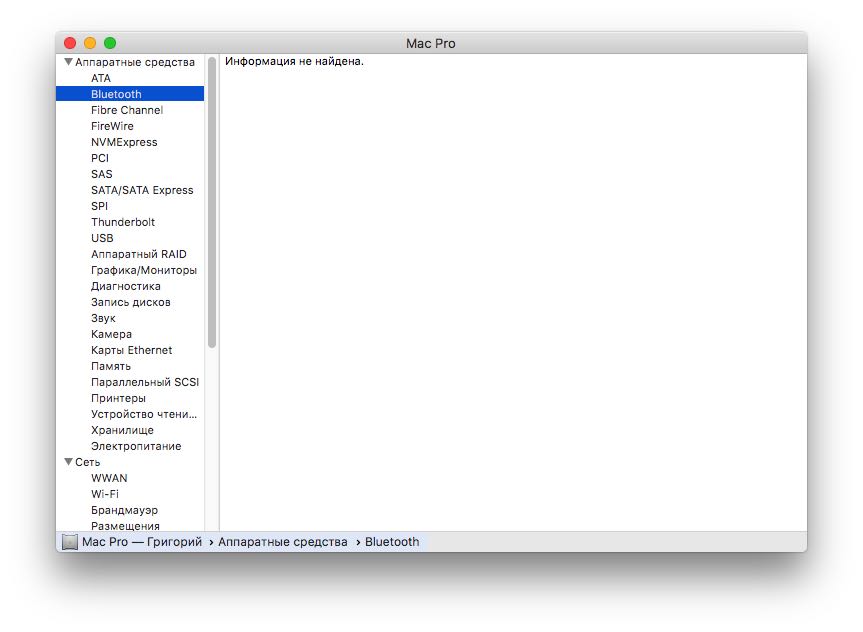The height and width of the screenshot is (632, 863).
Task: Click the Сеть sidebar header
Action: click(88, 462)
